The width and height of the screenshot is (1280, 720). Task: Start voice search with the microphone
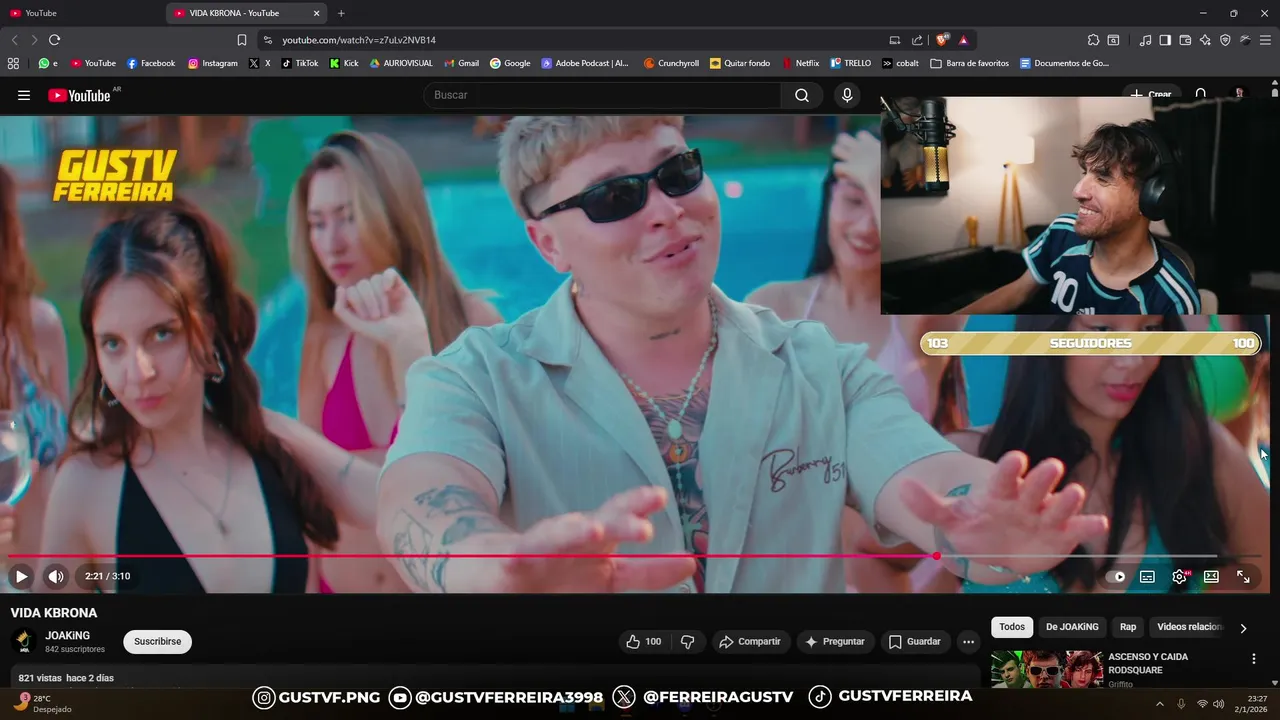click(847, 95)
